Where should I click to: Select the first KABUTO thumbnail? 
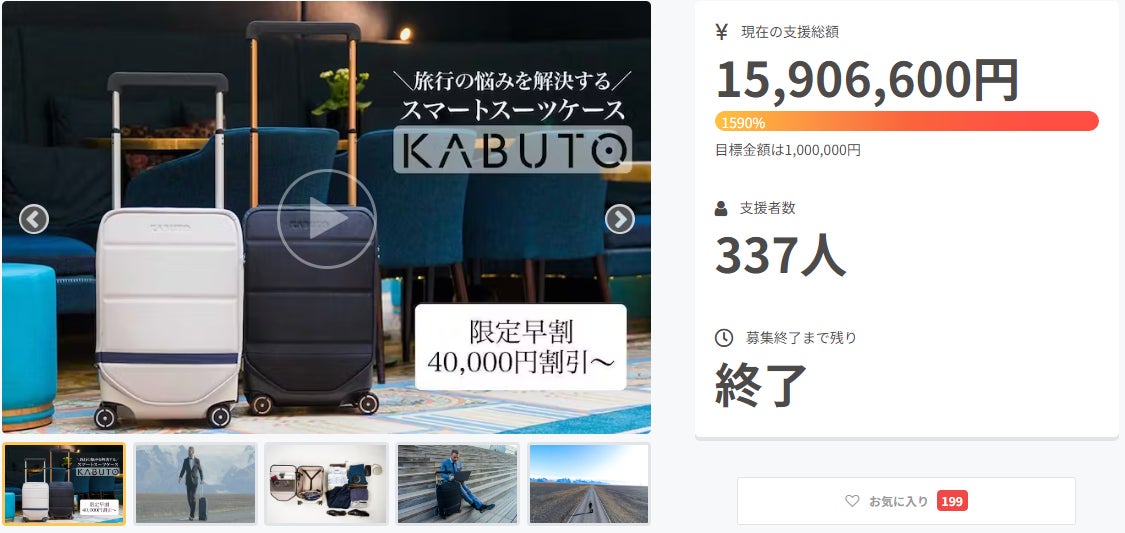pyautogui.click(x=64, y=484)
